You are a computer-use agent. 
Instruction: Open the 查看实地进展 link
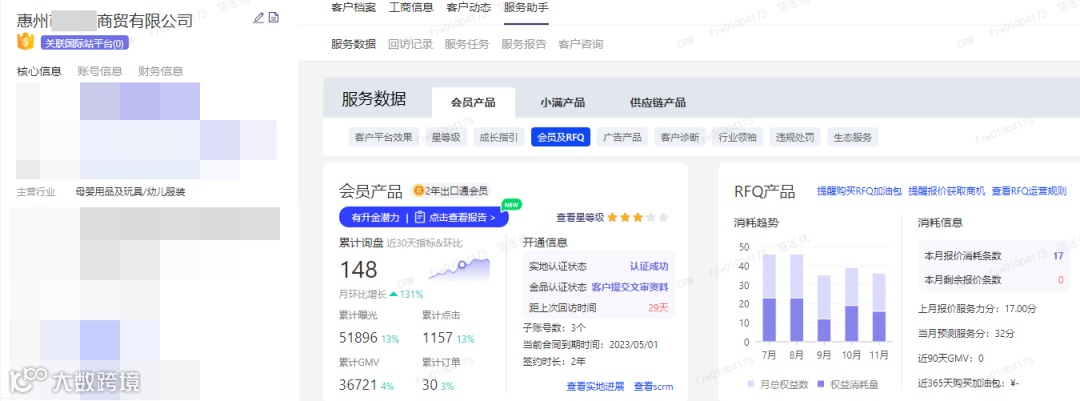click(x=595, y=386)
